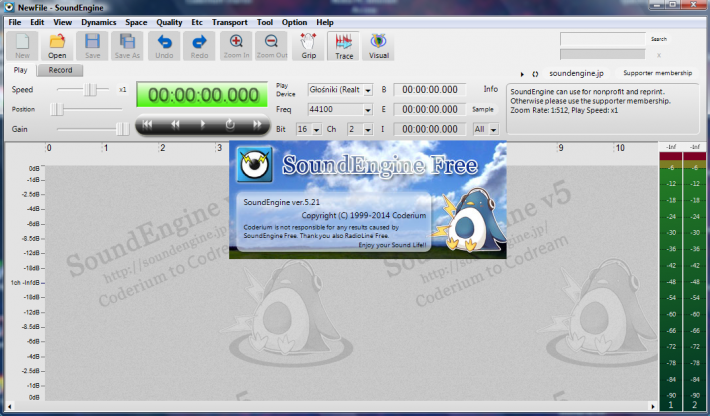Screen dimensions: 710x416
Task: Start playback with the play button
Action: (203, 124)
